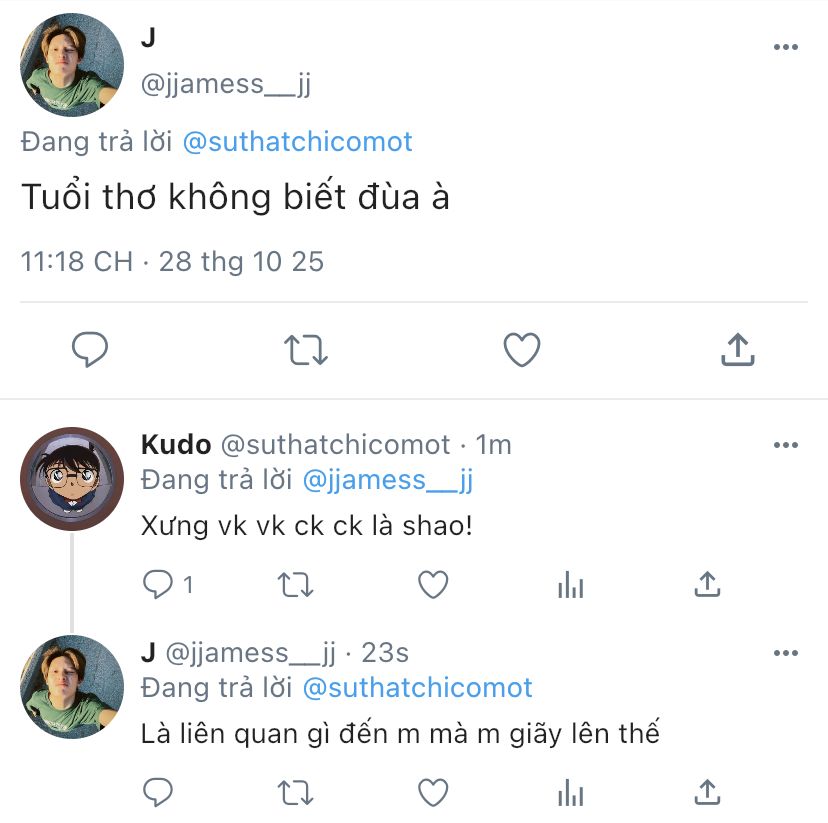This screenshot has width=828, height=823.
Task: Reply to J's latest tweet about 'liên quan'
Action: (158, 792)
